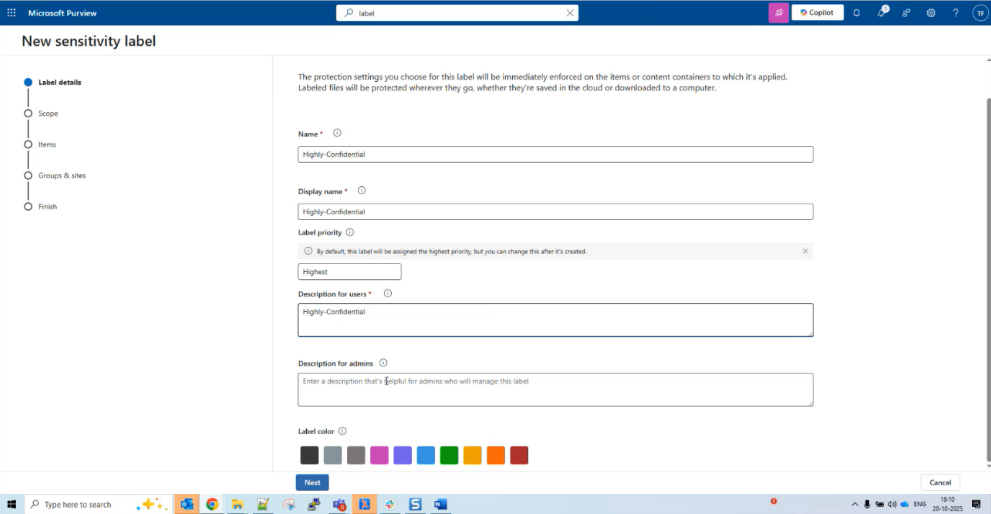Cancel the new sensitivity label

click(x=940, y=482)
